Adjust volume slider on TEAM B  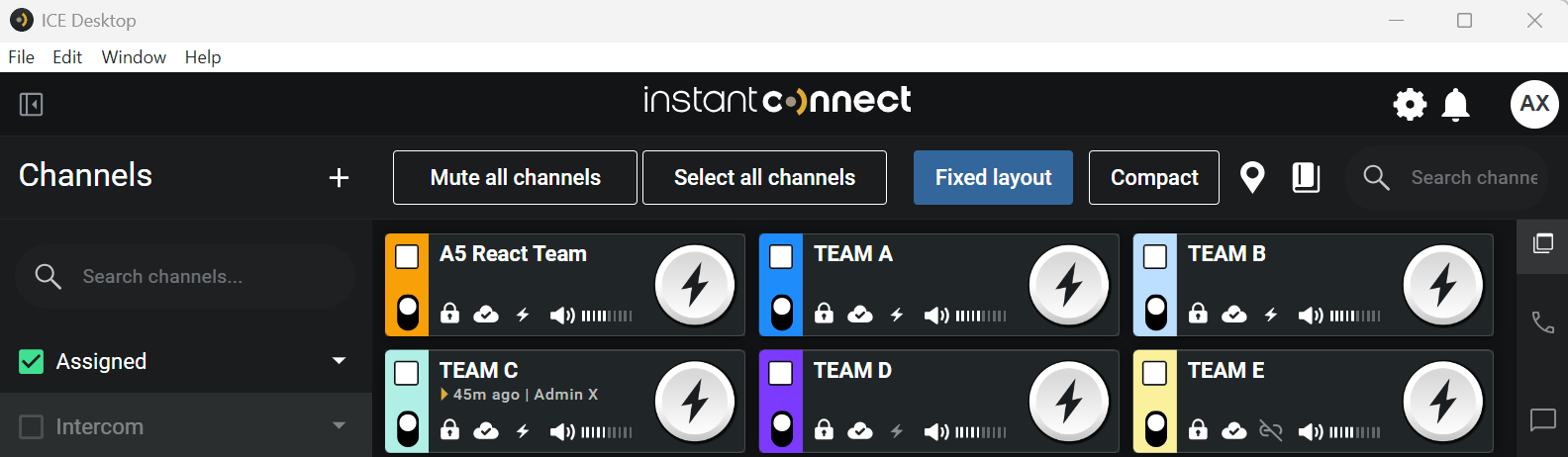1355,317
